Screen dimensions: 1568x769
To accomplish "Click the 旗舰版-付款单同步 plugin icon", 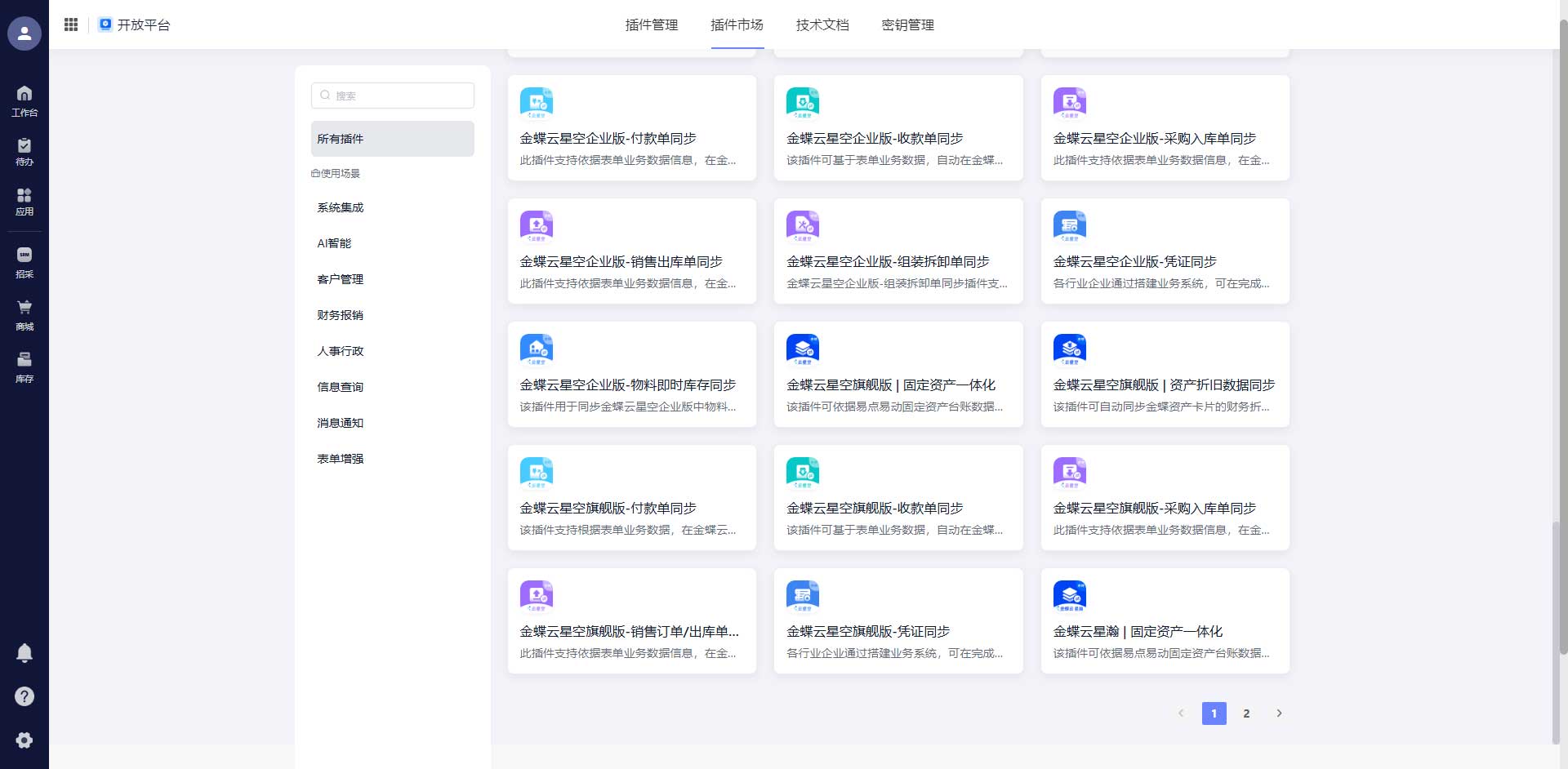I will click(x=537, y=473).
